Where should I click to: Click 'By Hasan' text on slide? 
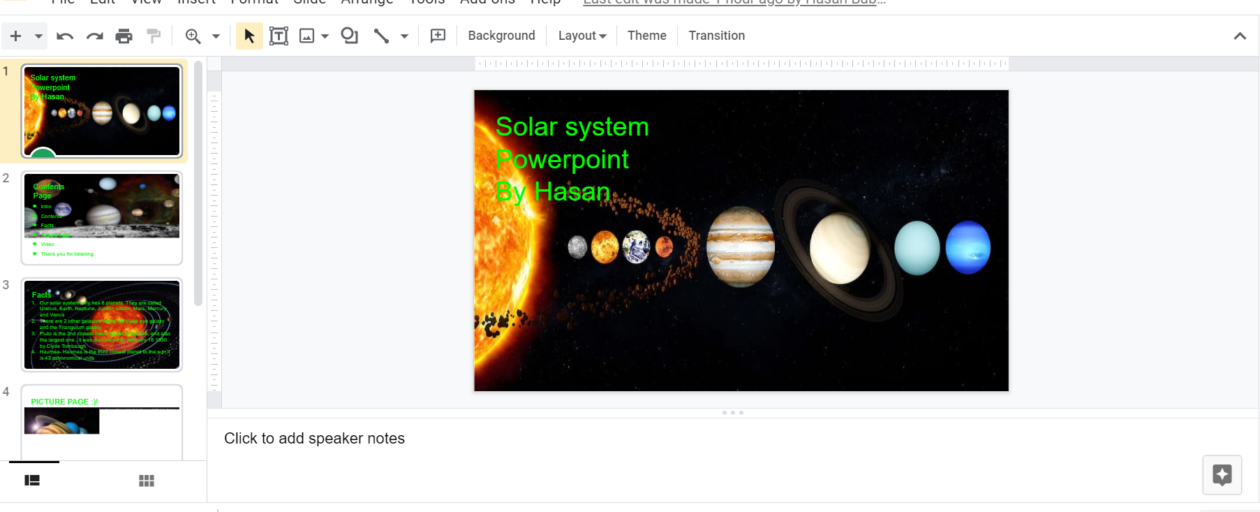coord(553,192)
